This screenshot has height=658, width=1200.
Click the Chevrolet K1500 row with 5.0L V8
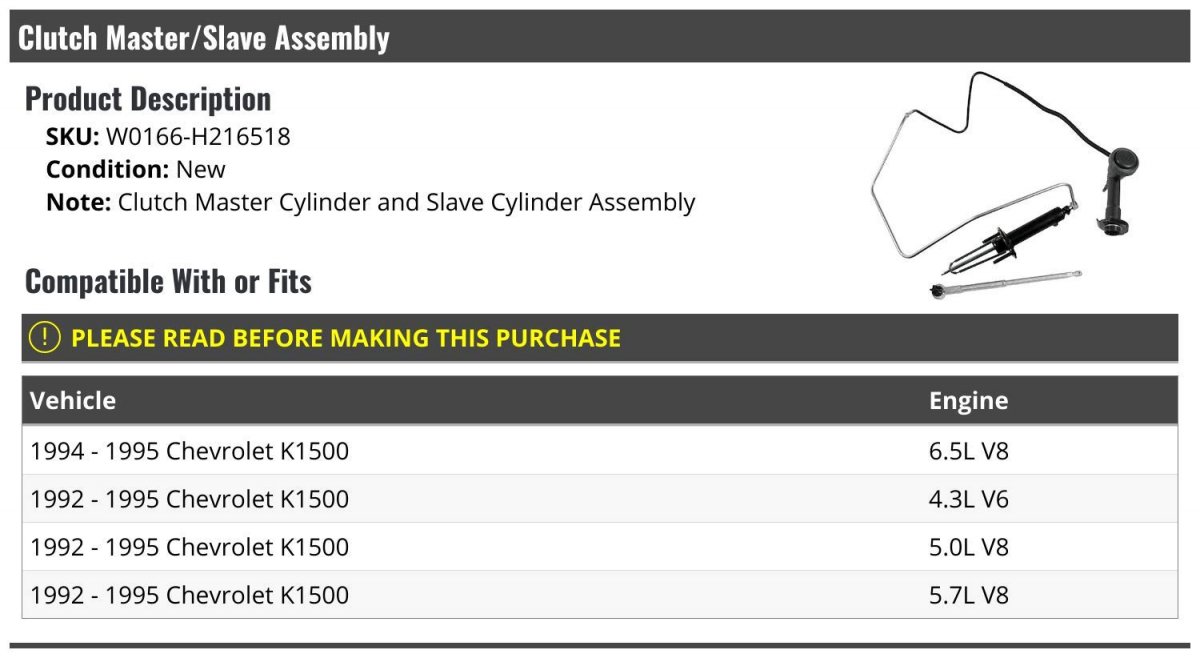pyautogui.click(x=600, y=547)
